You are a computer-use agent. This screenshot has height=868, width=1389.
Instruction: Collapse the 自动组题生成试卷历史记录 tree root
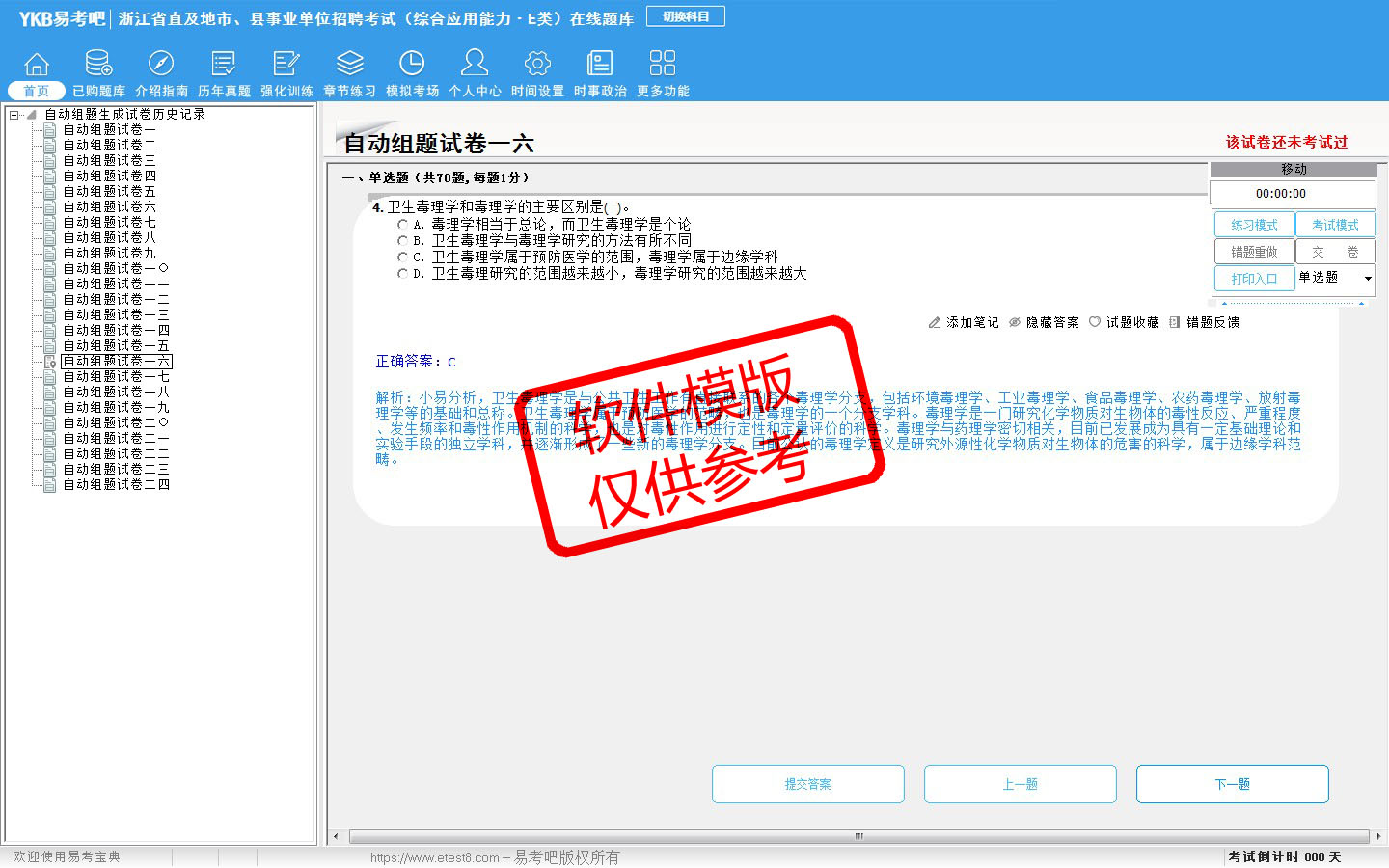(x=14, y=115)
